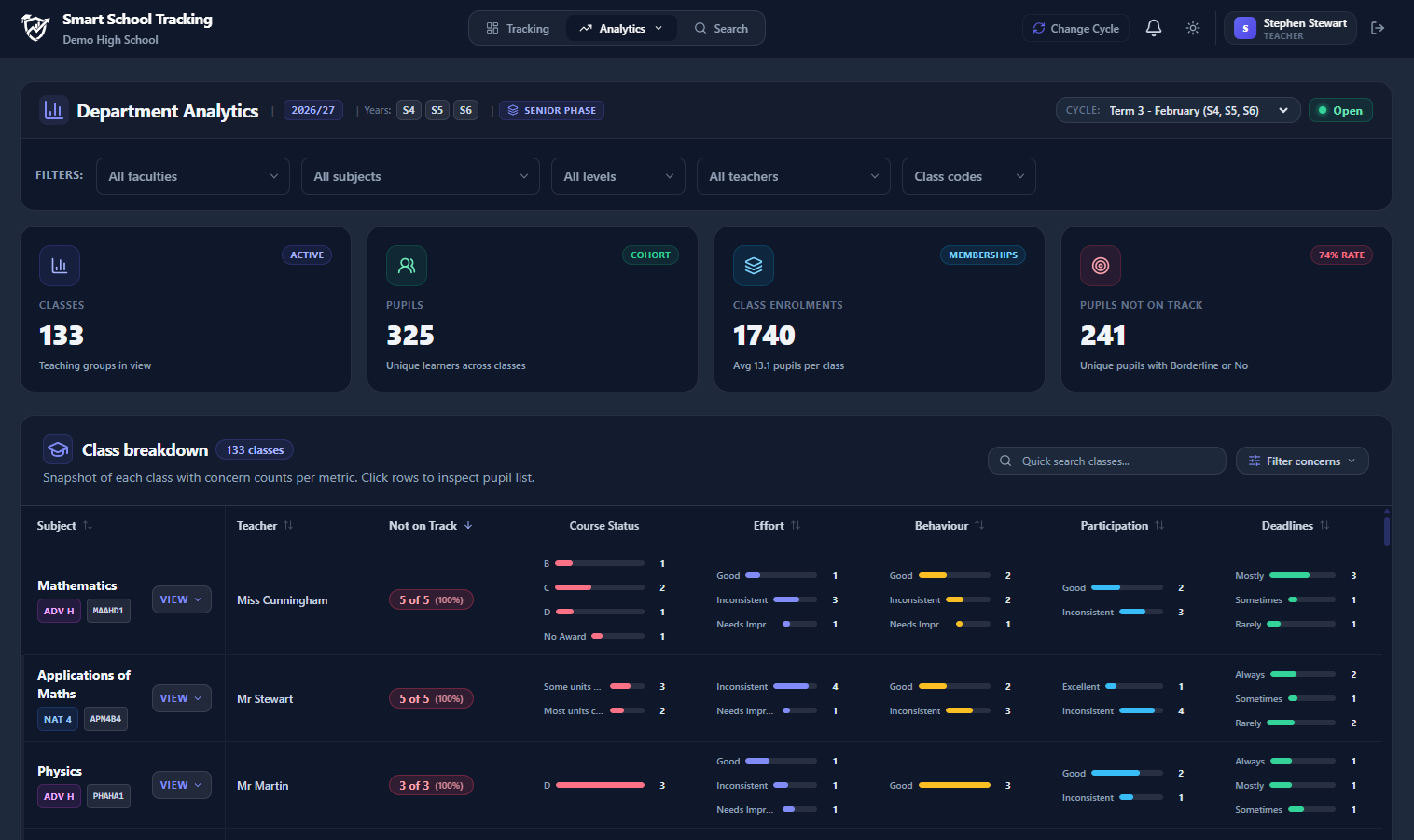
Task: Click the Pupils card people icon
Action: (407, 266)
